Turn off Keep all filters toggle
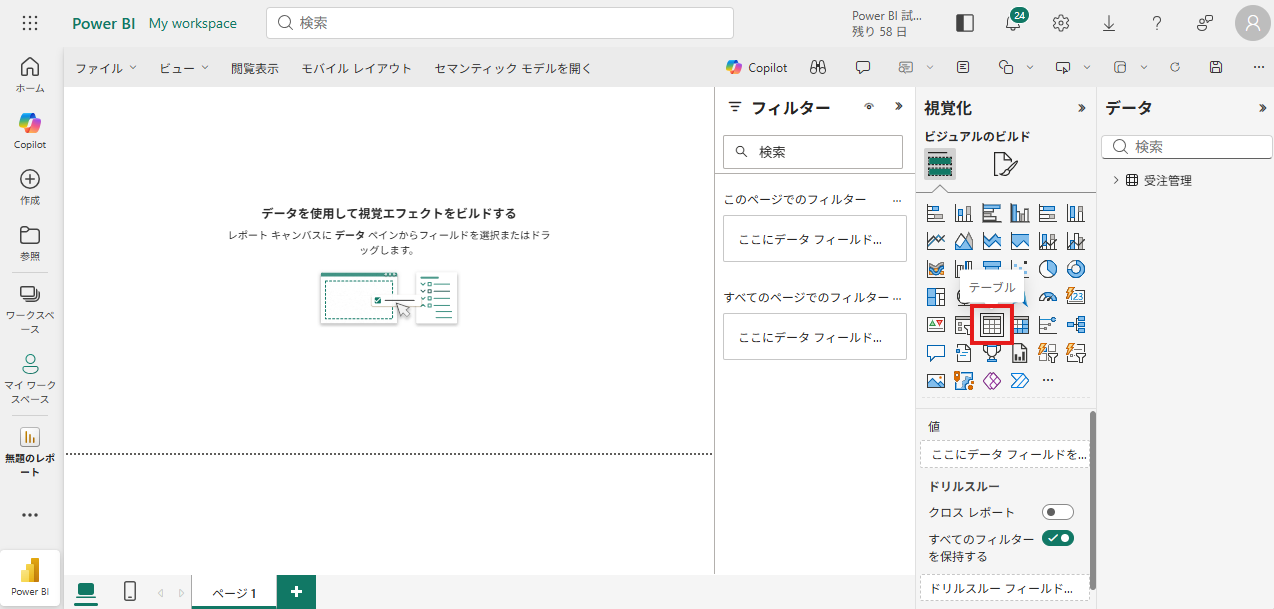1274x609 pixels. tap(1057, 538)
